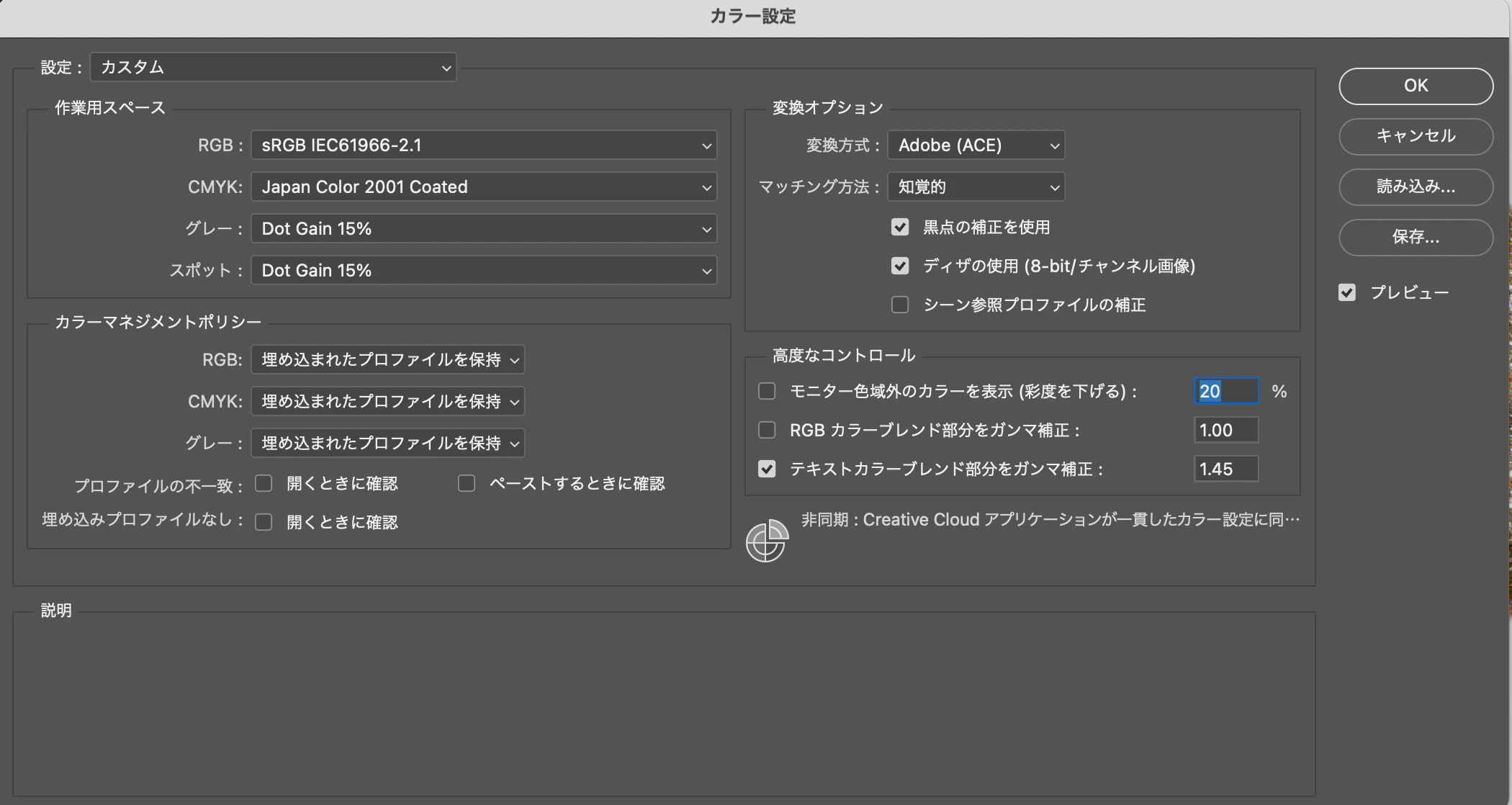This screenshot has height=805, width=1512.
Task: Enable ペーストするときに確認 checkbox
Action: click(x=467, y=484)
